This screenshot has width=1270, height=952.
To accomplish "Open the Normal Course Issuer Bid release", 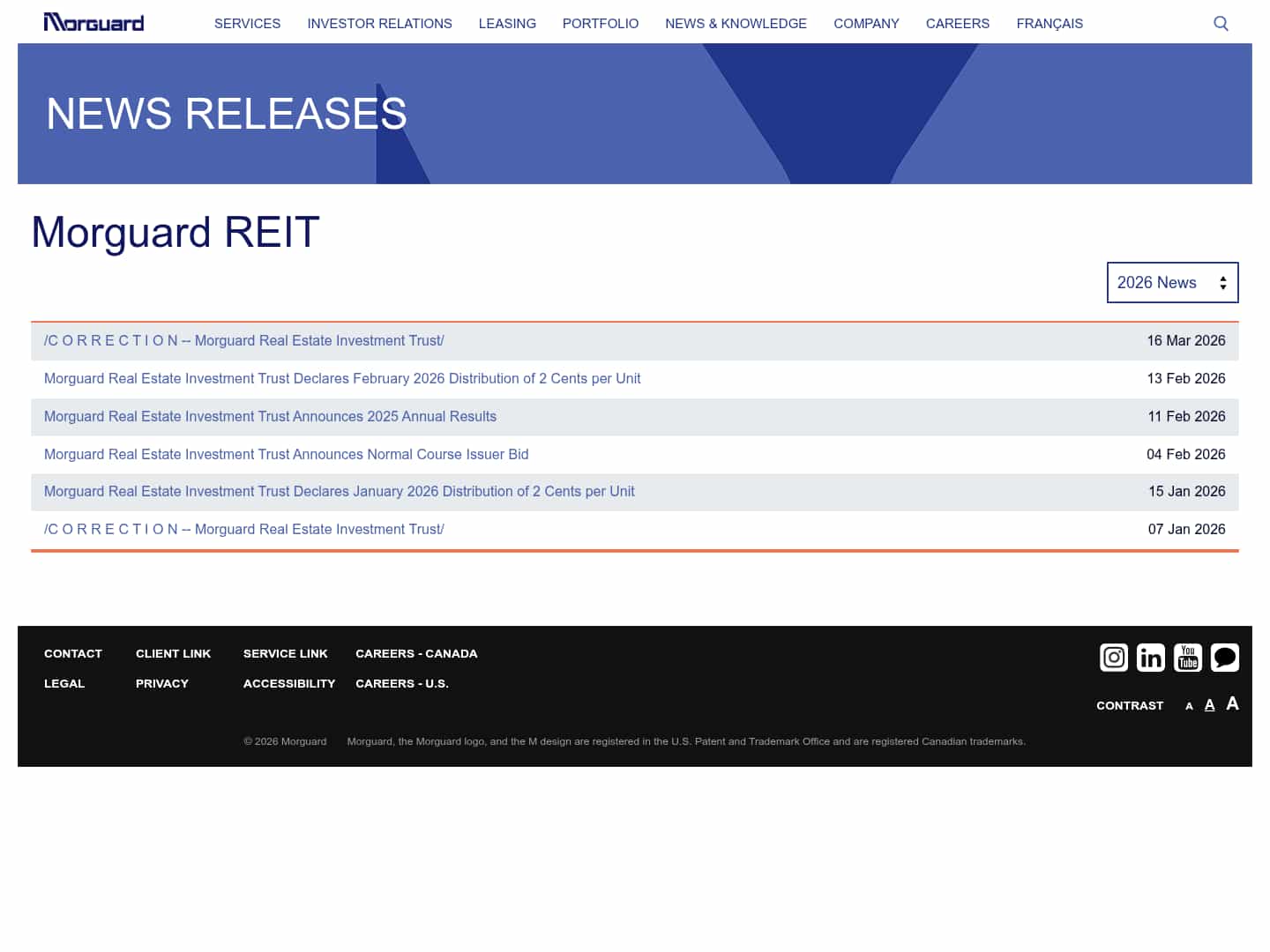I will [x=286, y=454].
